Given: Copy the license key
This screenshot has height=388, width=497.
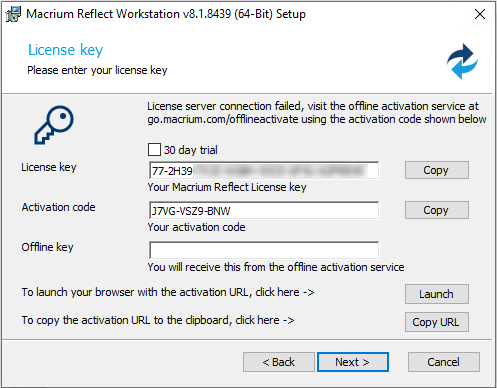Looking at the screenshot, I should click(437, 170).
